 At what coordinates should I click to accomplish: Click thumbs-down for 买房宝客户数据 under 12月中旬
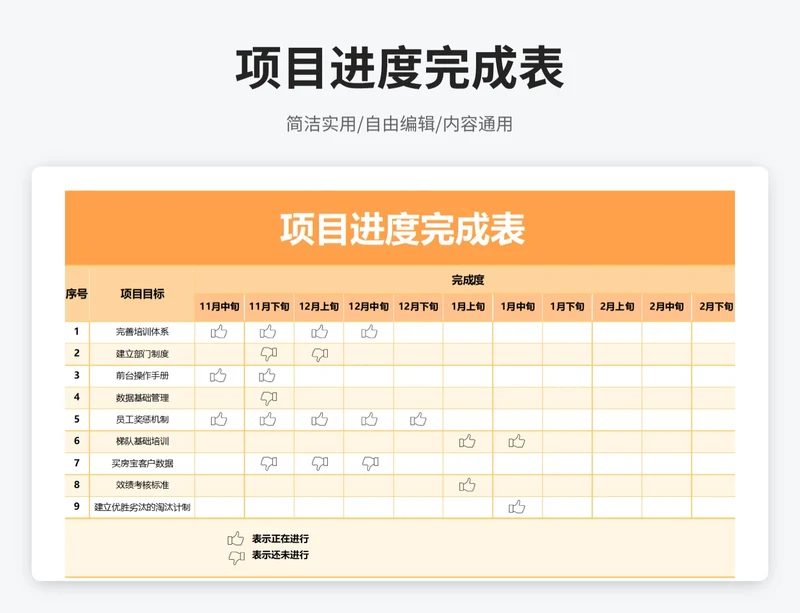[370, 463]
